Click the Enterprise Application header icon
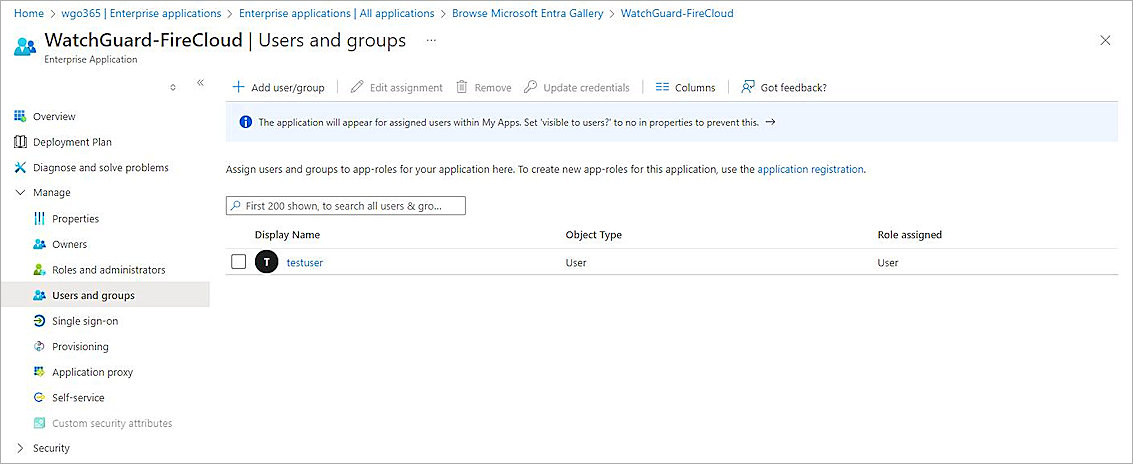The width and height of the screenshot is (1133, 464). click(25, 47)
